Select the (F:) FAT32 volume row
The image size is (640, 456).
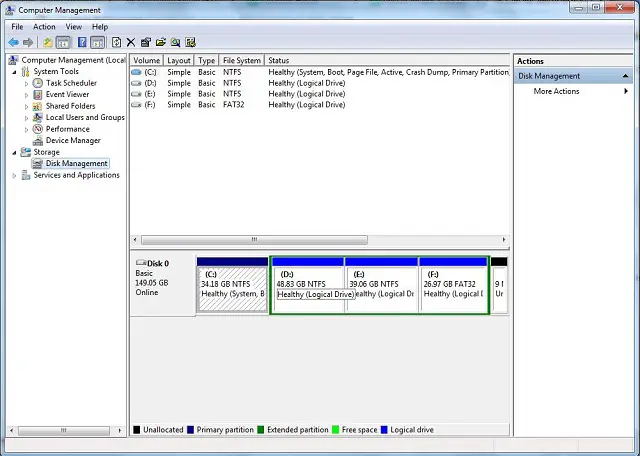click(x=320, y=105)
